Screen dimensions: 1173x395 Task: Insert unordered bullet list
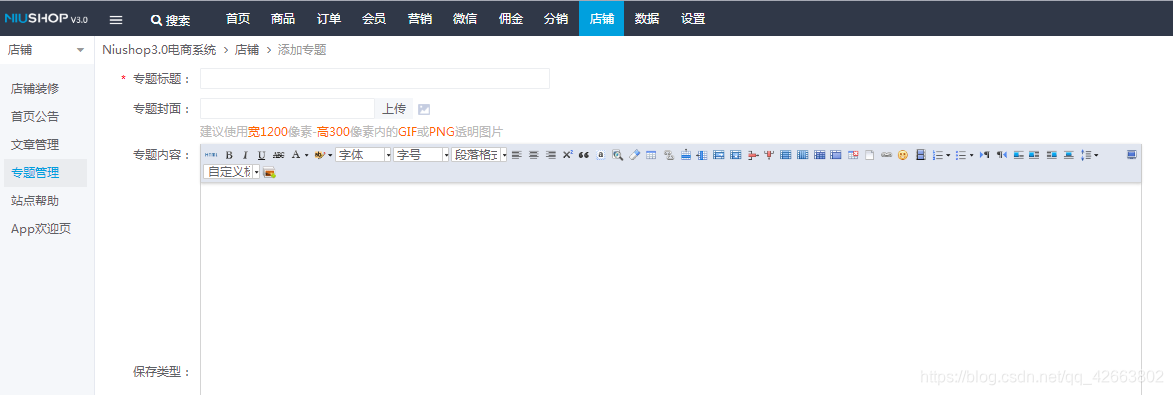961,155
